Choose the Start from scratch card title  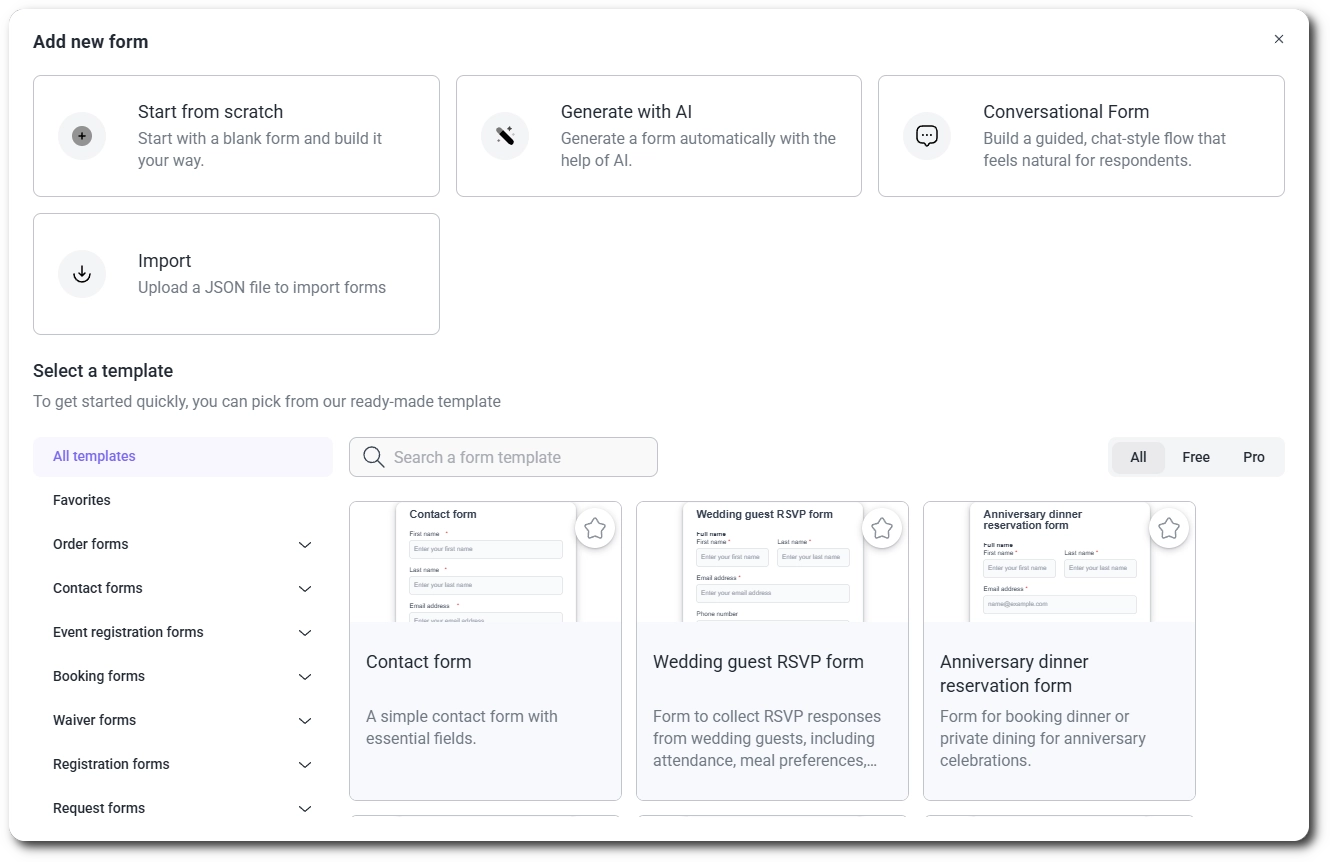point(210,112)
